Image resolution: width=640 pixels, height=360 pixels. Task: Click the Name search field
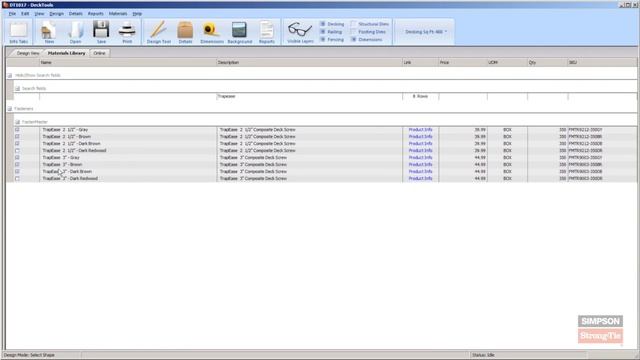128,96
